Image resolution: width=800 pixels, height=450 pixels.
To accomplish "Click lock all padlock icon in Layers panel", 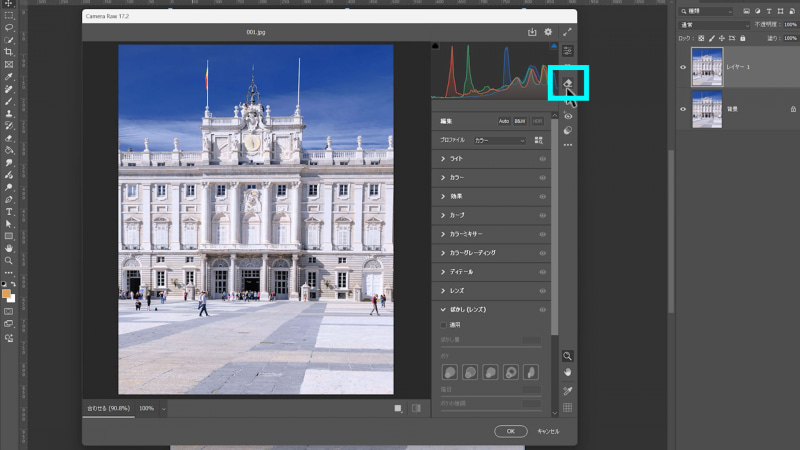I will click(x=742, y=38).
